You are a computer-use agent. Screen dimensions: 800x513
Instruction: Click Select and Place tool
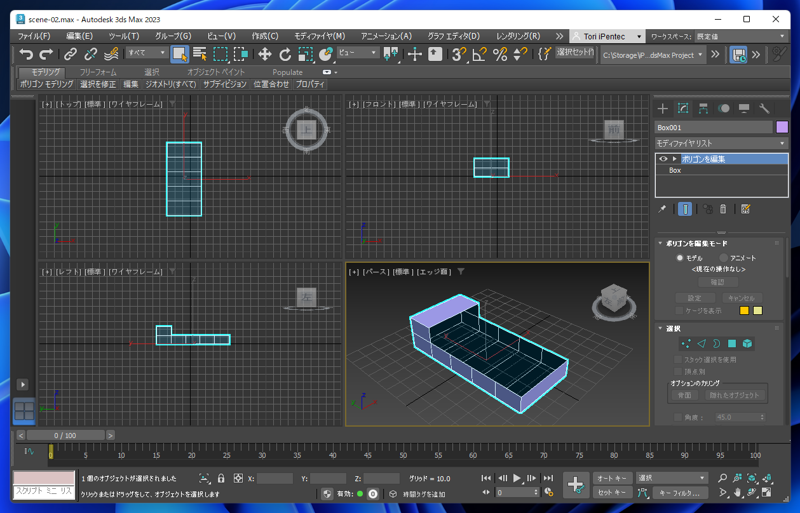tap(326, 54)
